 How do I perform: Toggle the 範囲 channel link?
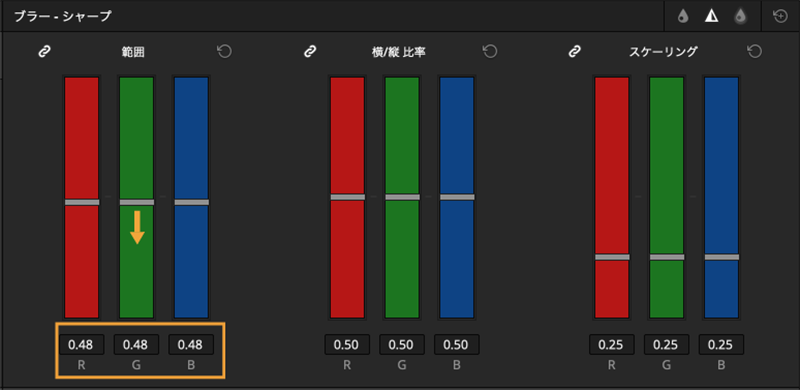point(45,52)
